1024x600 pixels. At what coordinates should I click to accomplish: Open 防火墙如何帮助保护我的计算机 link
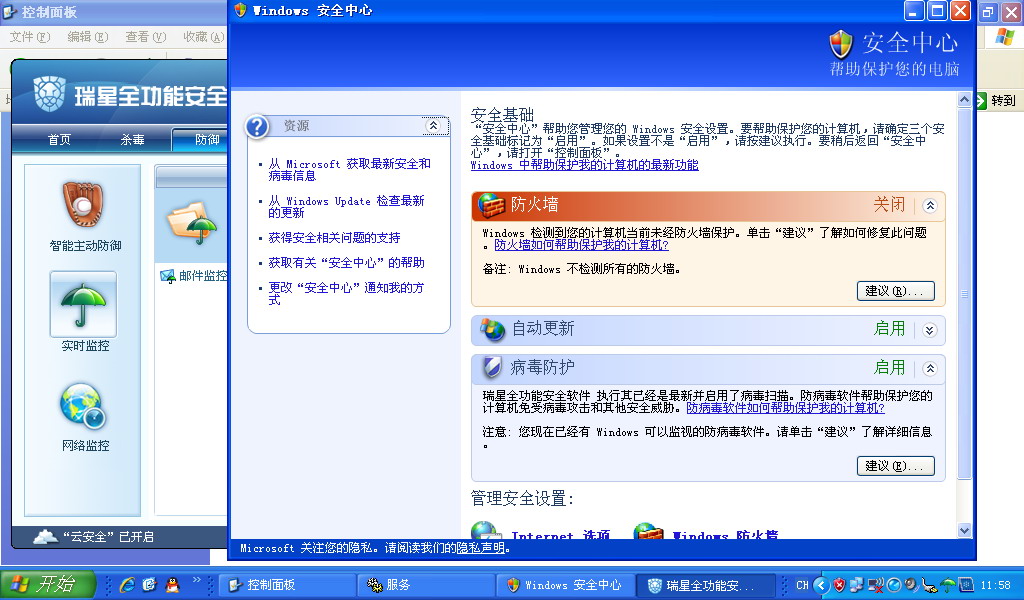[581, 245]
